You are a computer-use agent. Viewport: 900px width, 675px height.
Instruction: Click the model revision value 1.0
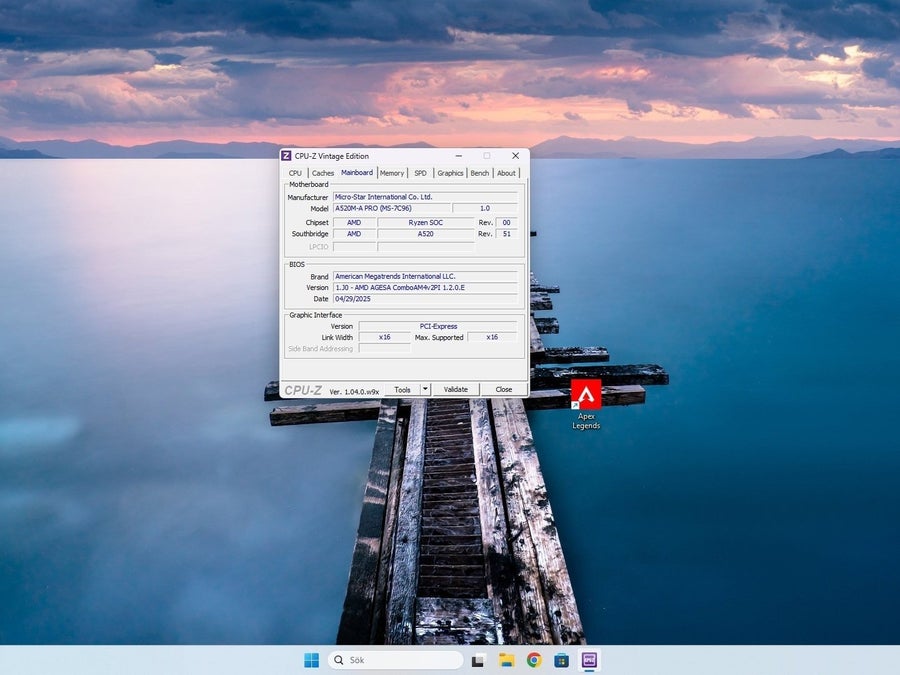tap(485, 208)
